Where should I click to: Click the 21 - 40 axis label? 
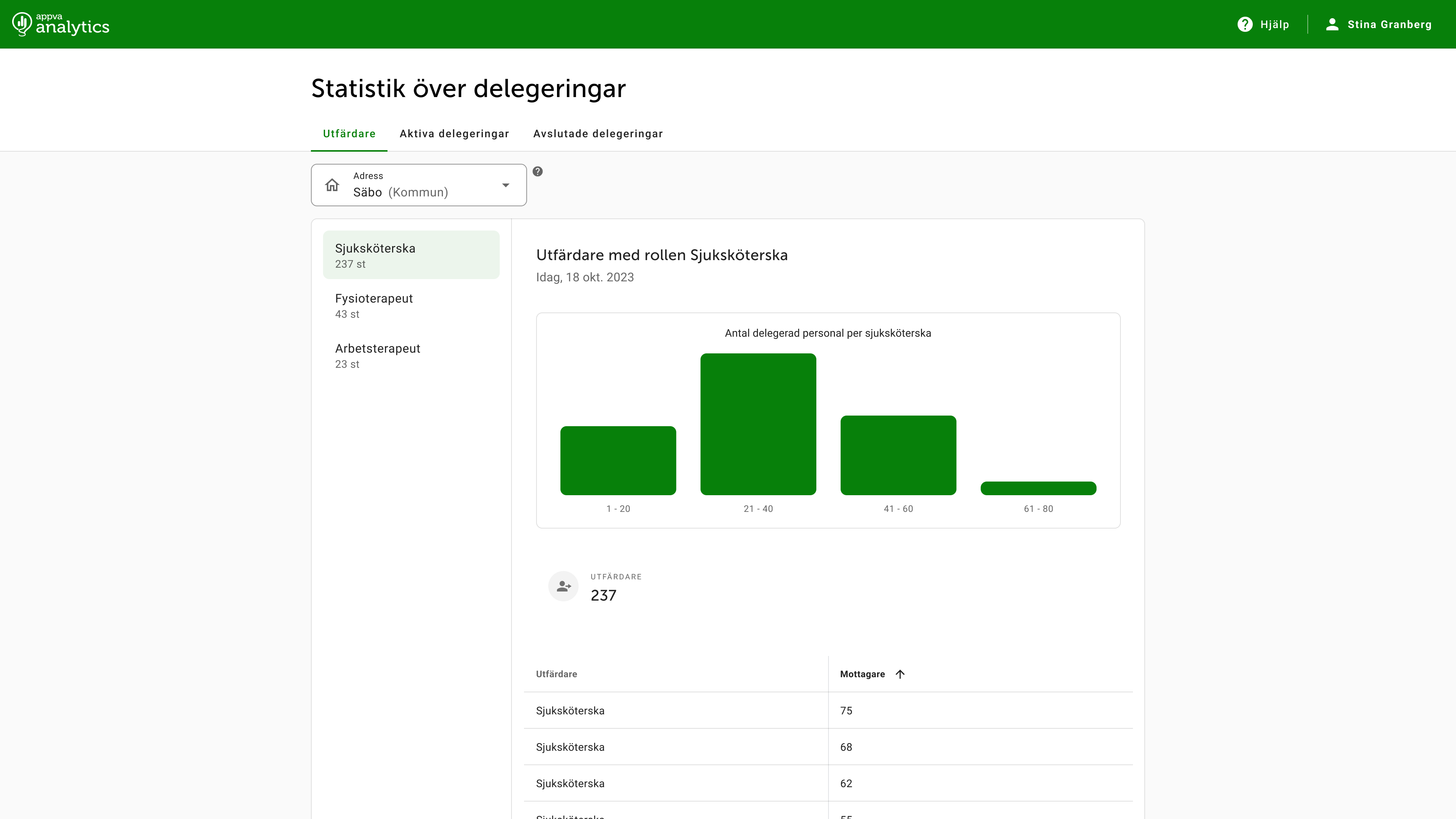(x=758, y=509)
